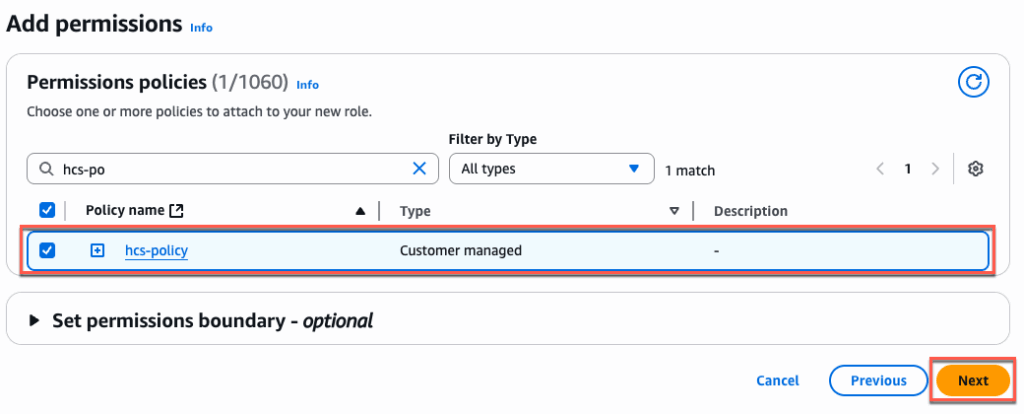Screen dimensions: 1024x414
Task: Clear the hcs-po search text
Action: [419, 169]
